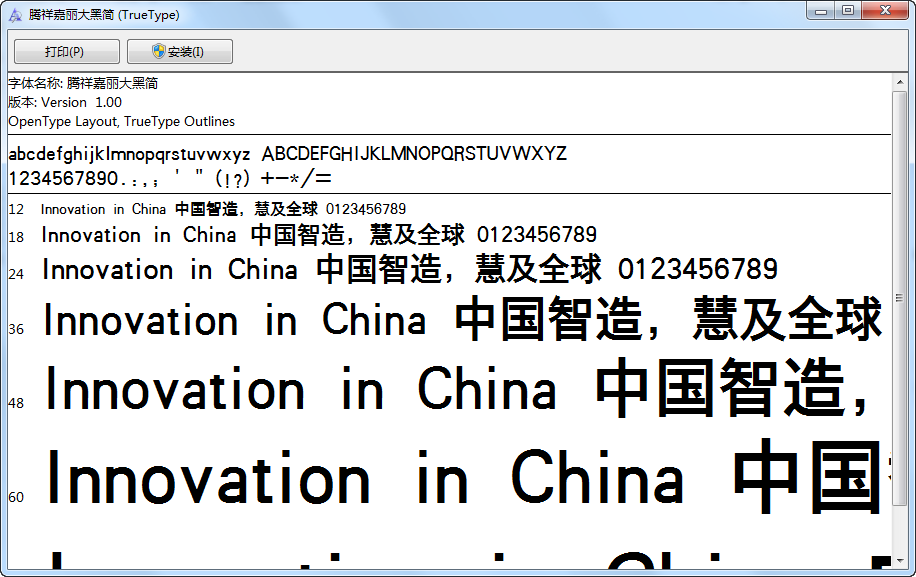Viewport: 916px width, 577px height.
Task: Click the size 48 sample line
Action: click(456, 388)
